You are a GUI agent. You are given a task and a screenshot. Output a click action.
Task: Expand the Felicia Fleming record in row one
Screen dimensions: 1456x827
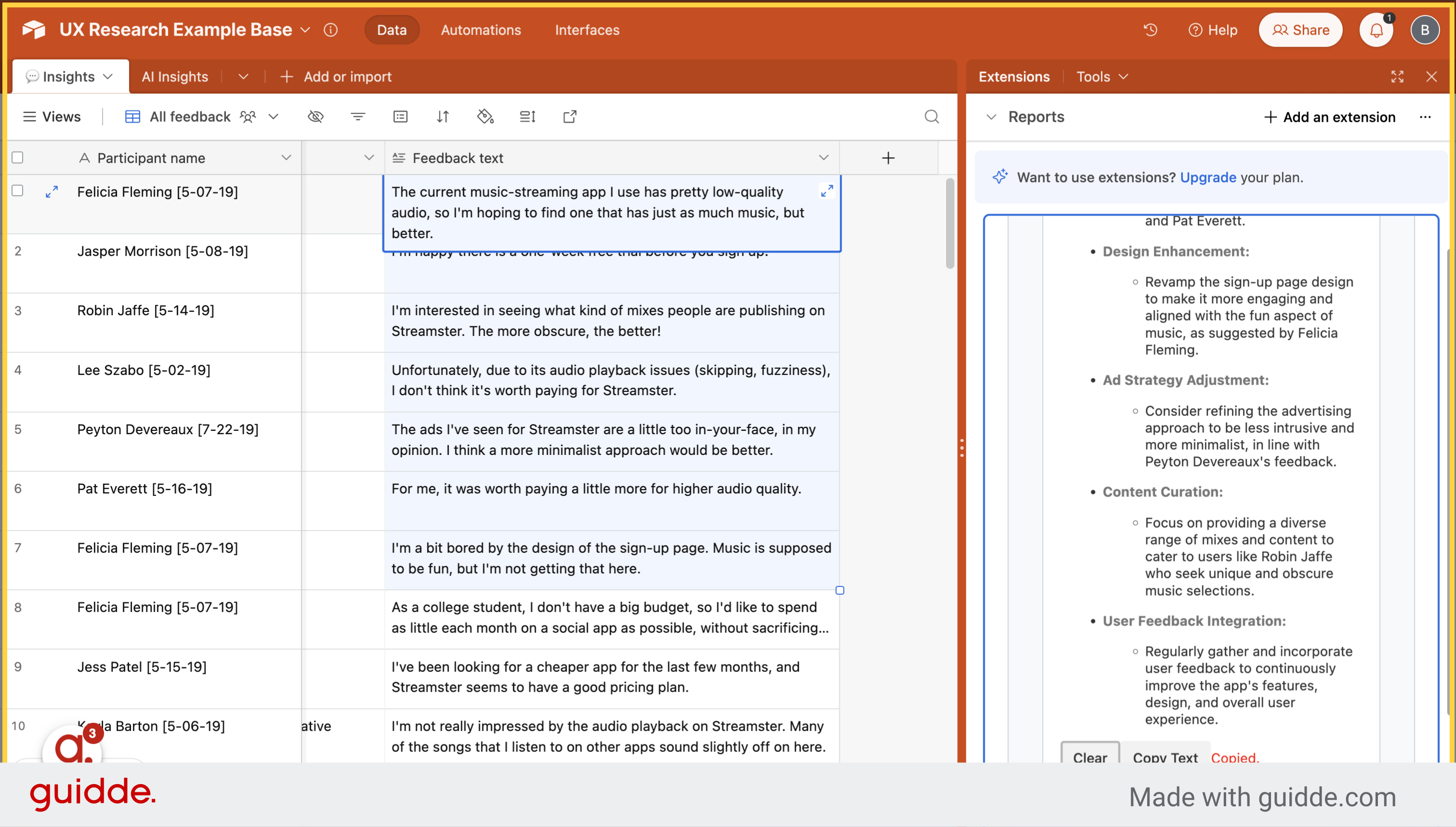(52, 192)
